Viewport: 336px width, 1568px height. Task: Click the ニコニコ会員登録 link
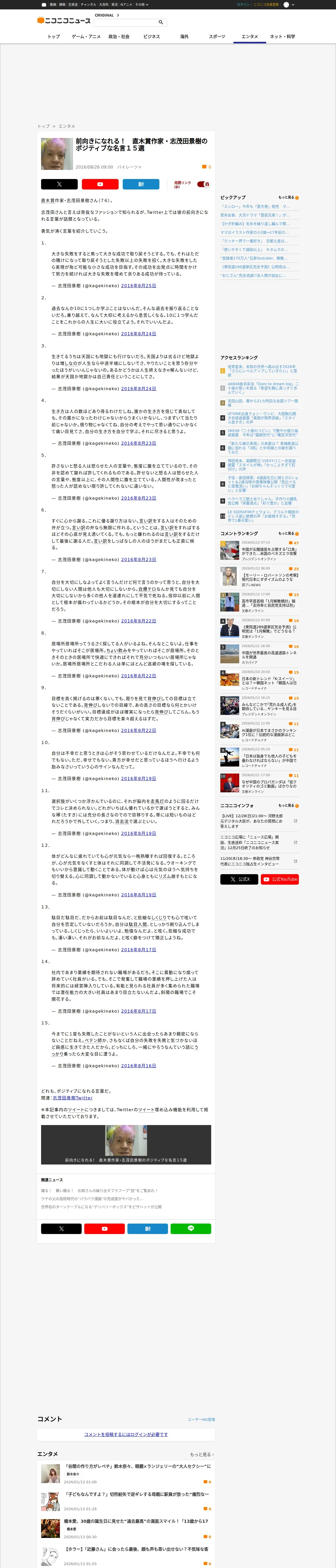tap(266, 4)
